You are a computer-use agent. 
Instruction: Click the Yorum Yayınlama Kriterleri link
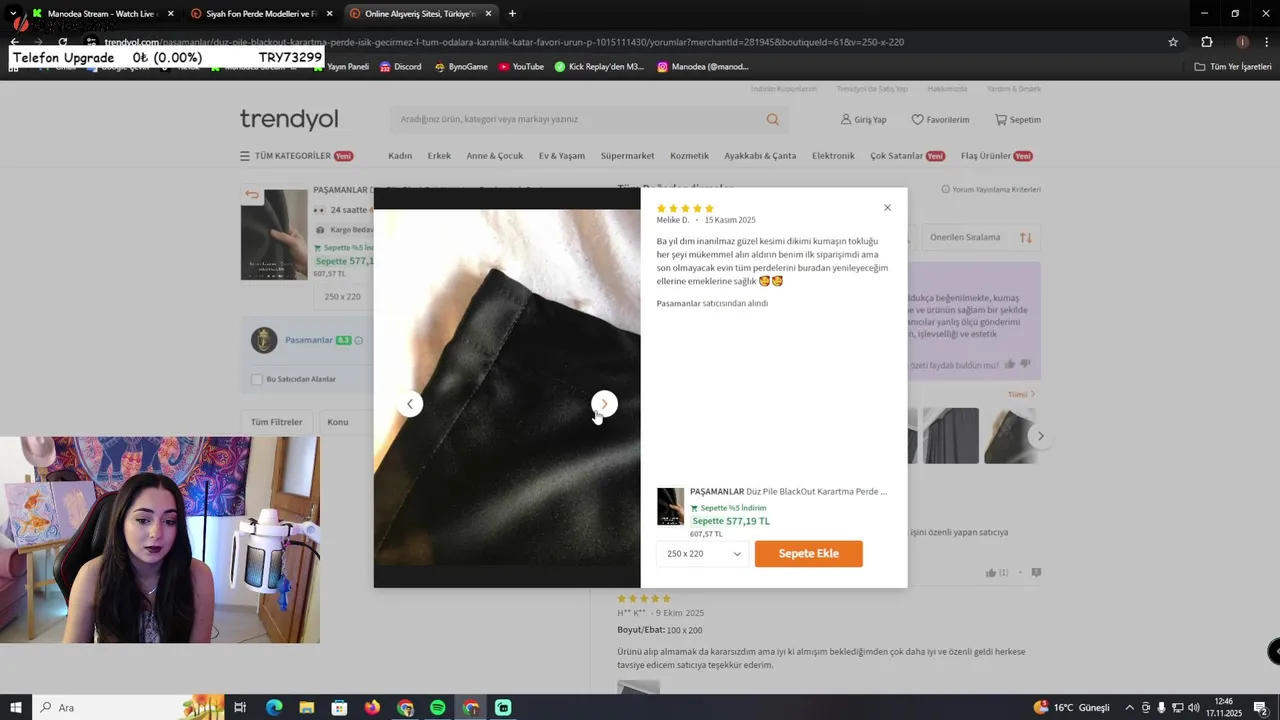click(x=991, y=189)
